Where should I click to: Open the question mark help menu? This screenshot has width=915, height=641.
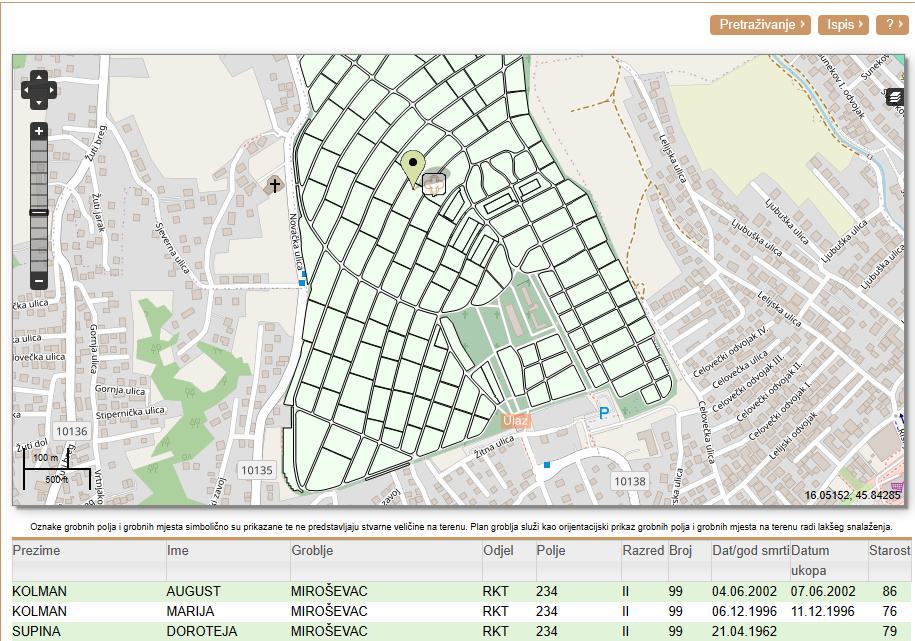(891, 24)
